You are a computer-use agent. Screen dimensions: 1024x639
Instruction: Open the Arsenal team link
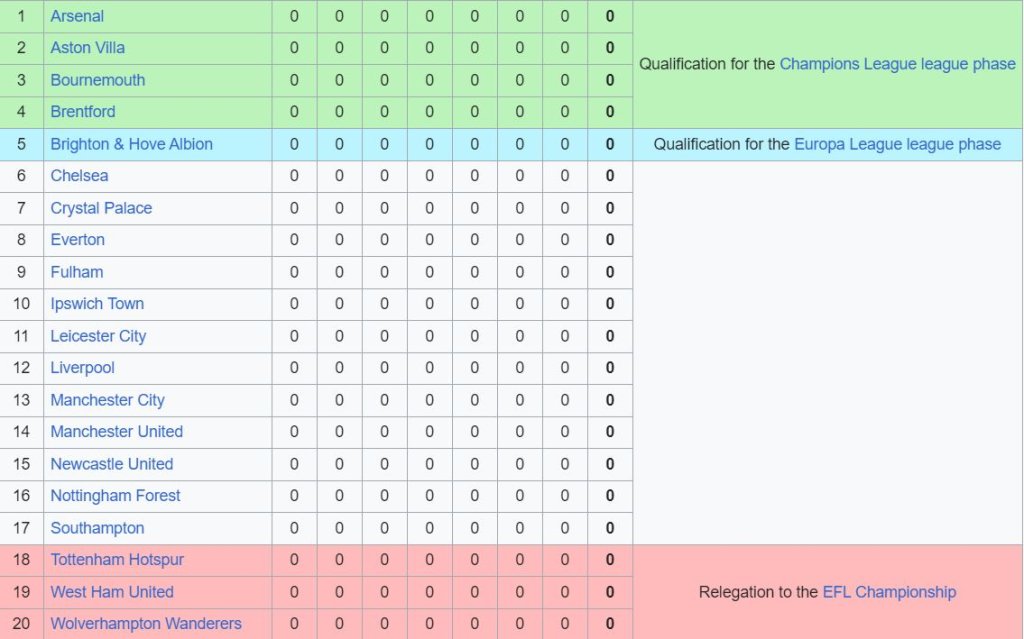(x=77, y=16)
